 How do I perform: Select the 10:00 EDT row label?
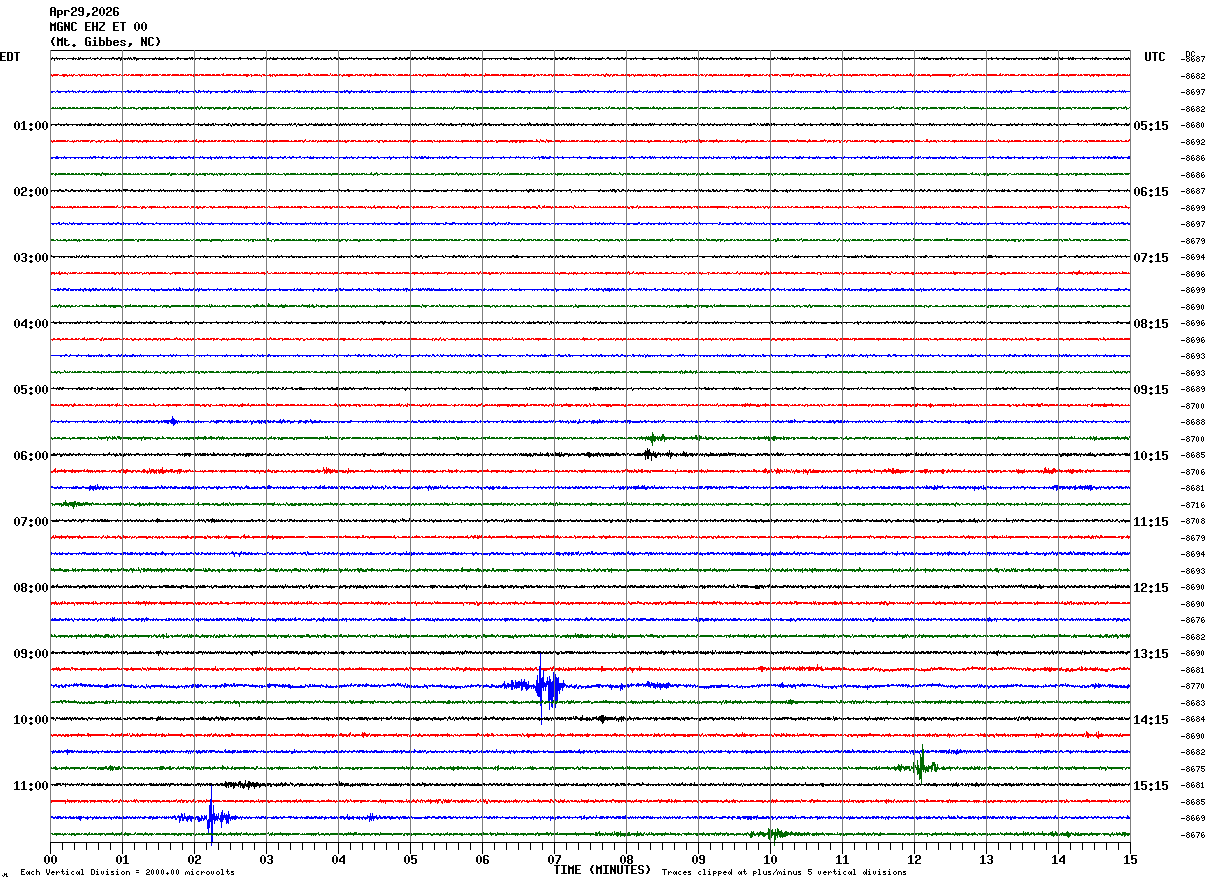[x=30, y=720]
